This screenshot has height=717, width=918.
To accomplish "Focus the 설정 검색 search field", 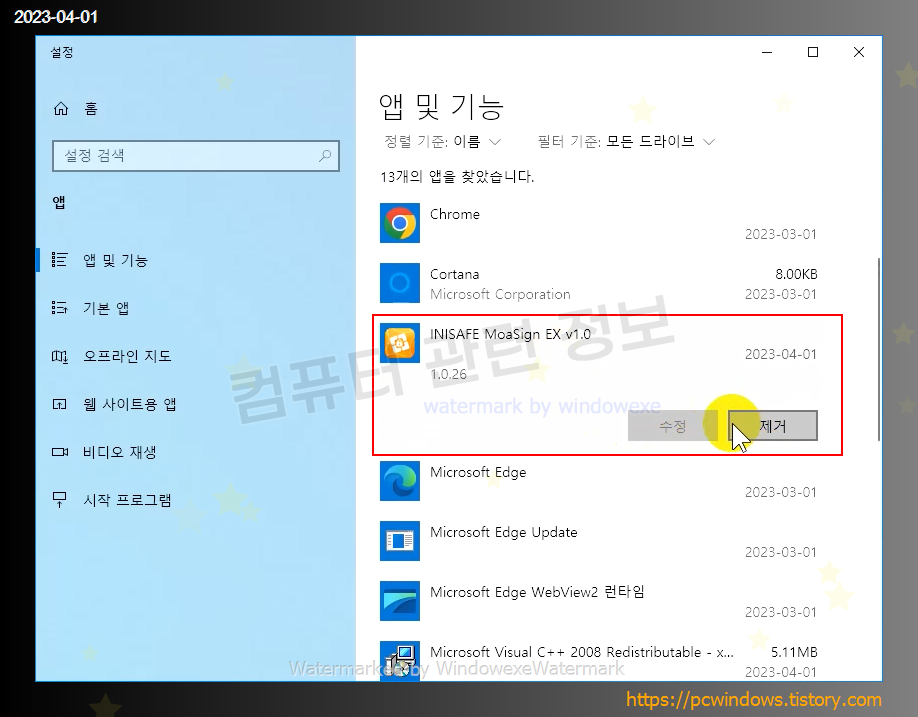I will pyautogui.click(x=196, y=156).
